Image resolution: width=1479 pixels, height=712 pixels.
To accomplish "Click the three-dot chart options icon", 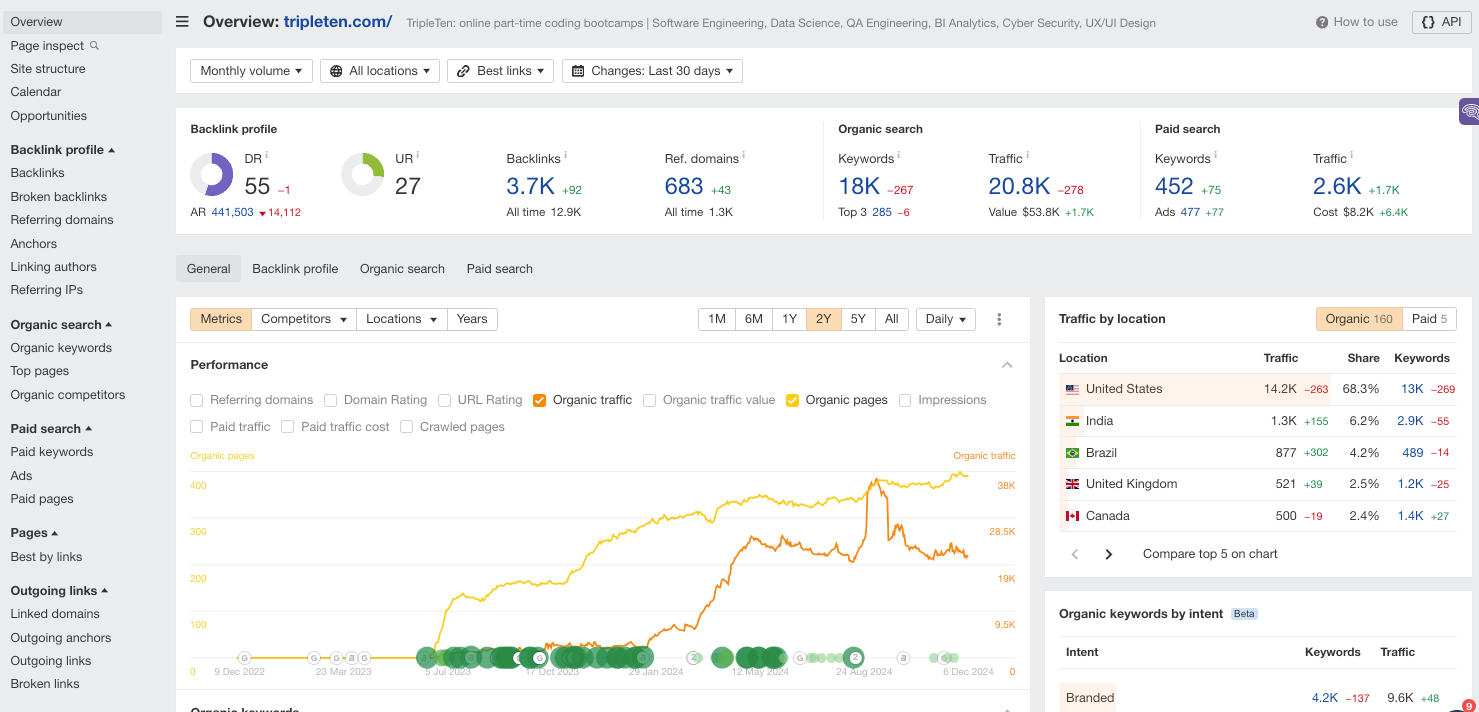I will coord(999,319).
